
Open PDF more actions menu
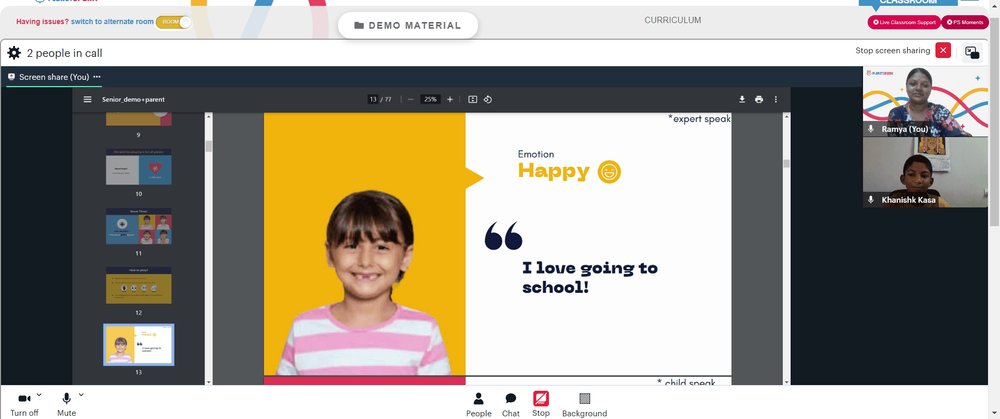[776, 99]
